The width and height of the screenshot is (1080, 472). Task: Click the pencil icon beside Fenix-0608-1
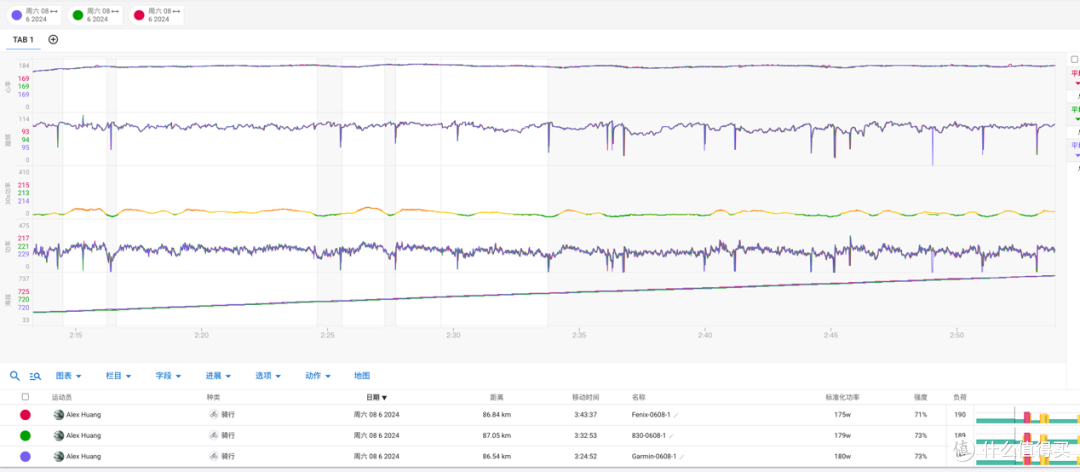pos(676,415)
